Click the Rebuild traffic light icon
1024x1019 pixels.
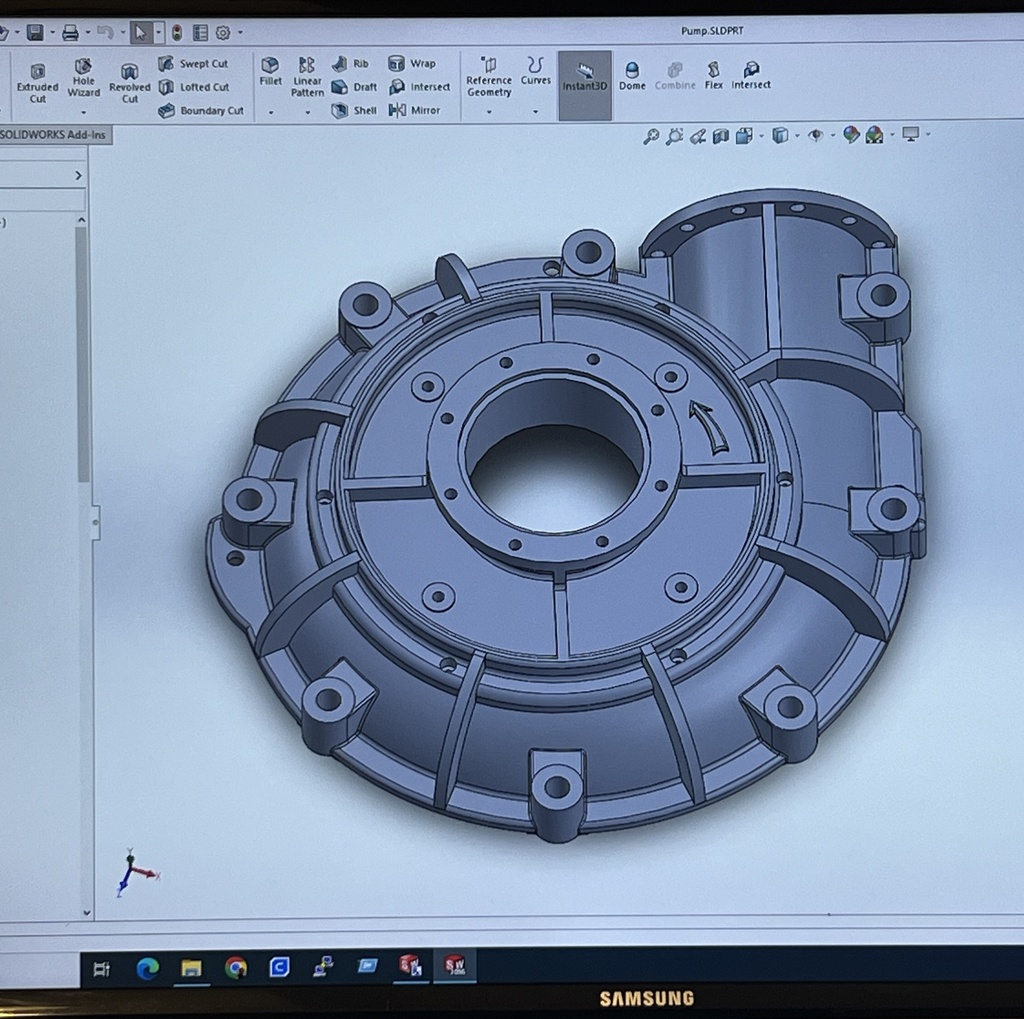[x=177, y=33]
